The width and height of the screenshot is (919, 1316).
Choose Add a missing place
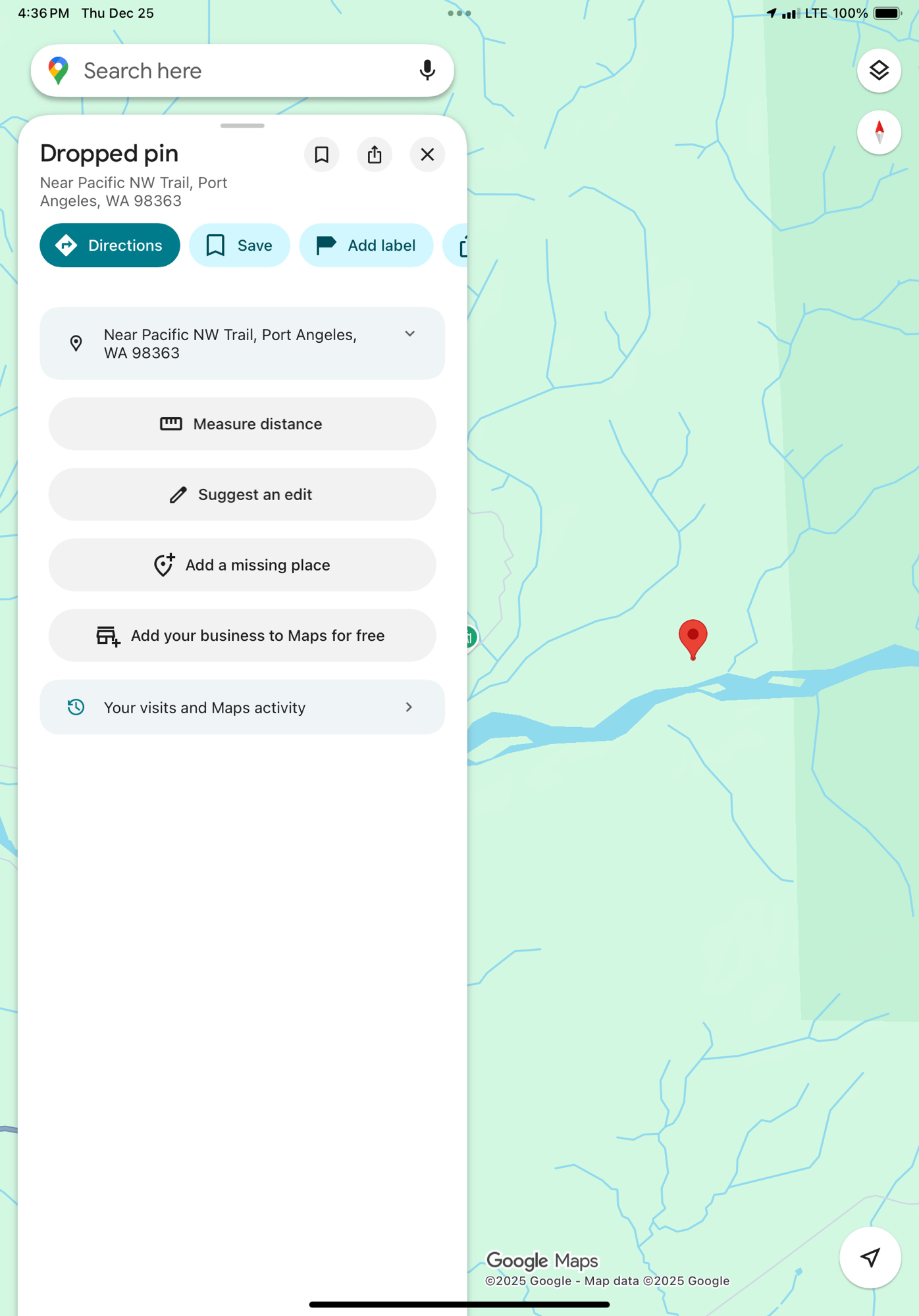242,565
